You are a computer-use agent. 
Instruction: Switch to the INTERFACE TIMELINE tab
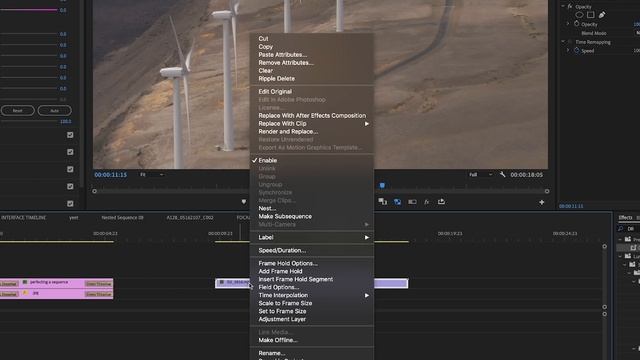coord(23,218)
